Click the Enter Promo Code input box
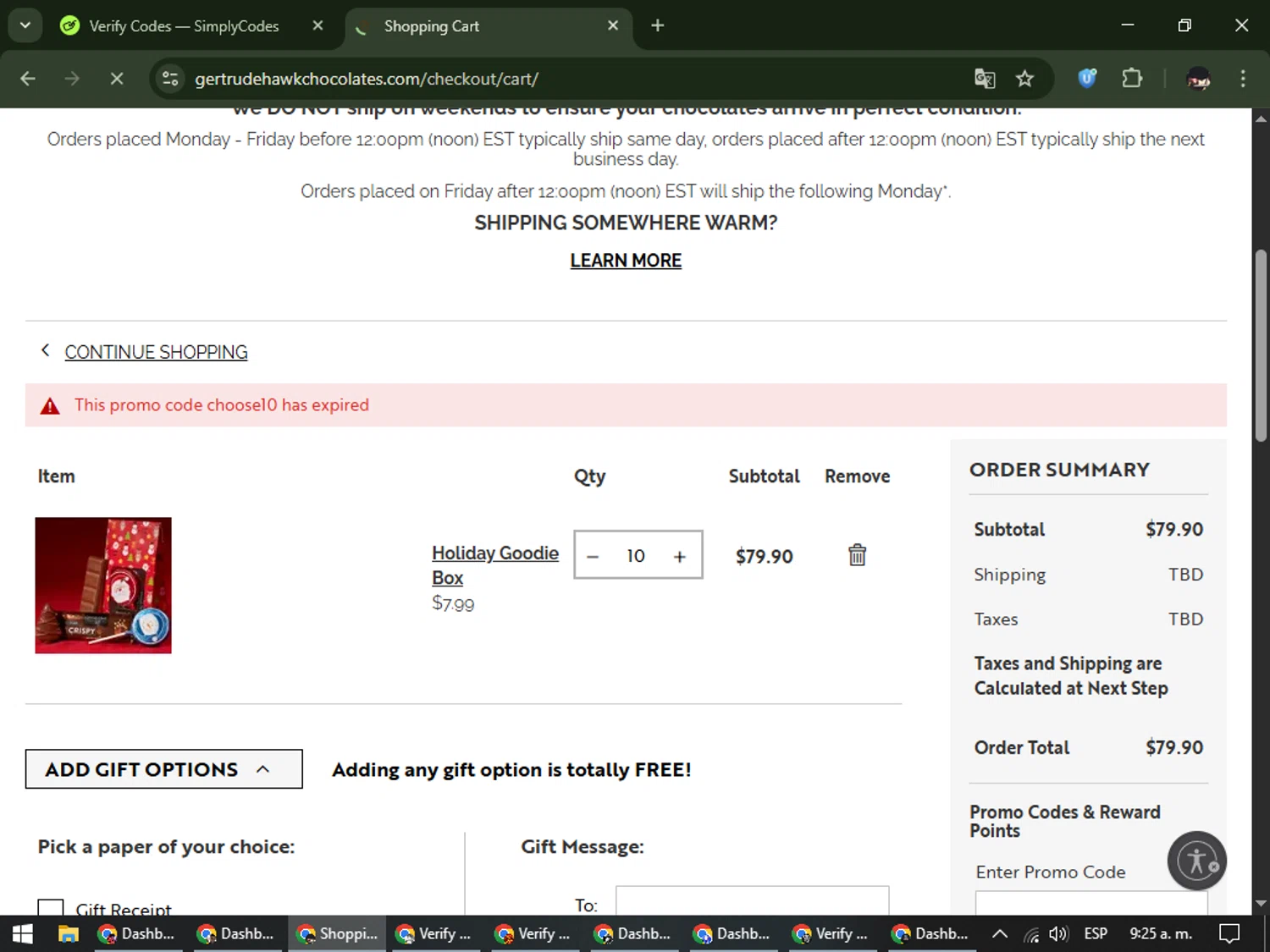The image size is (1270, 952). tap(1091, 903)
